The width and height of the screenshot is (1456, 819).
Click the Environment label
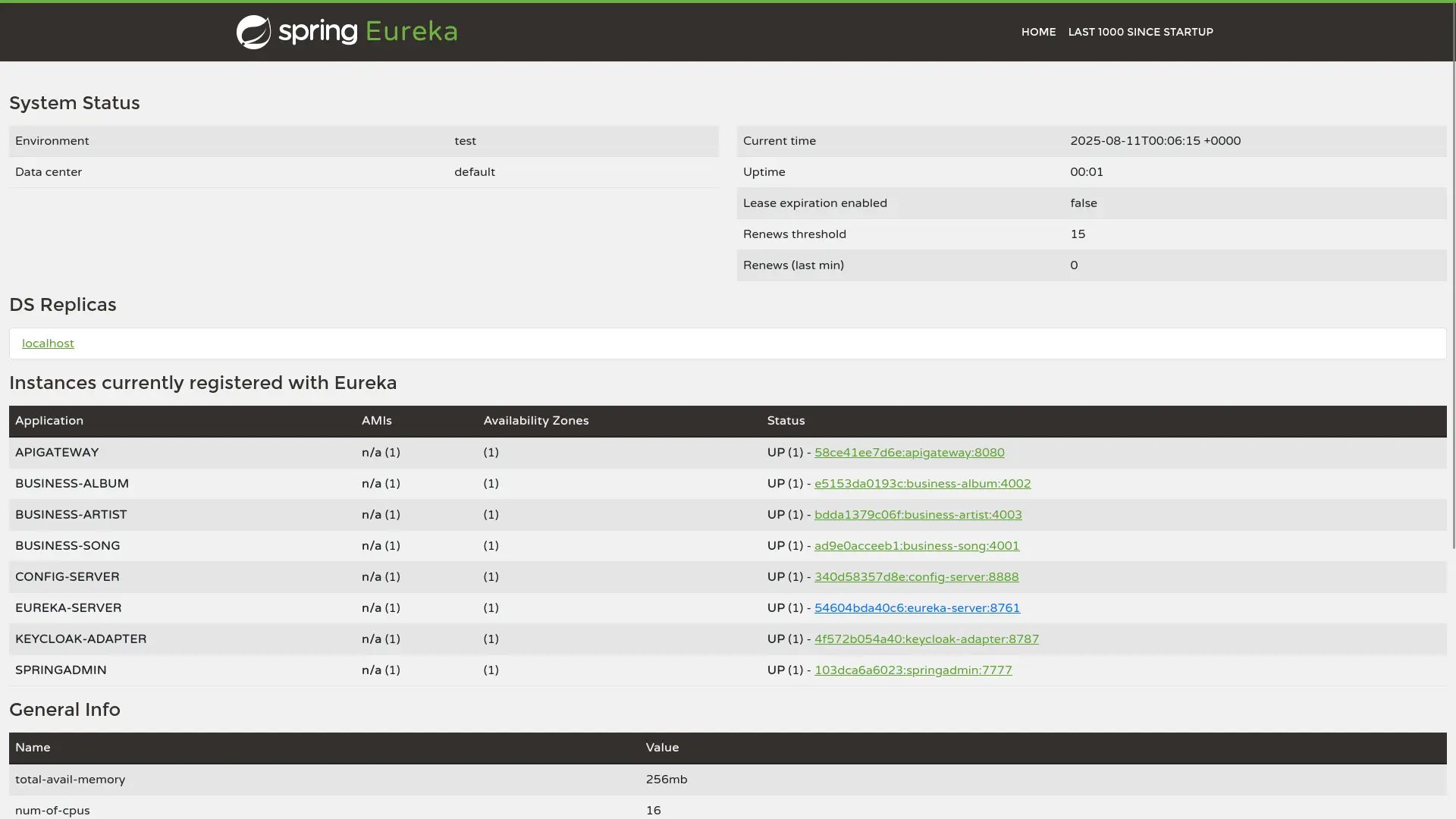click(x=52, y=141)
